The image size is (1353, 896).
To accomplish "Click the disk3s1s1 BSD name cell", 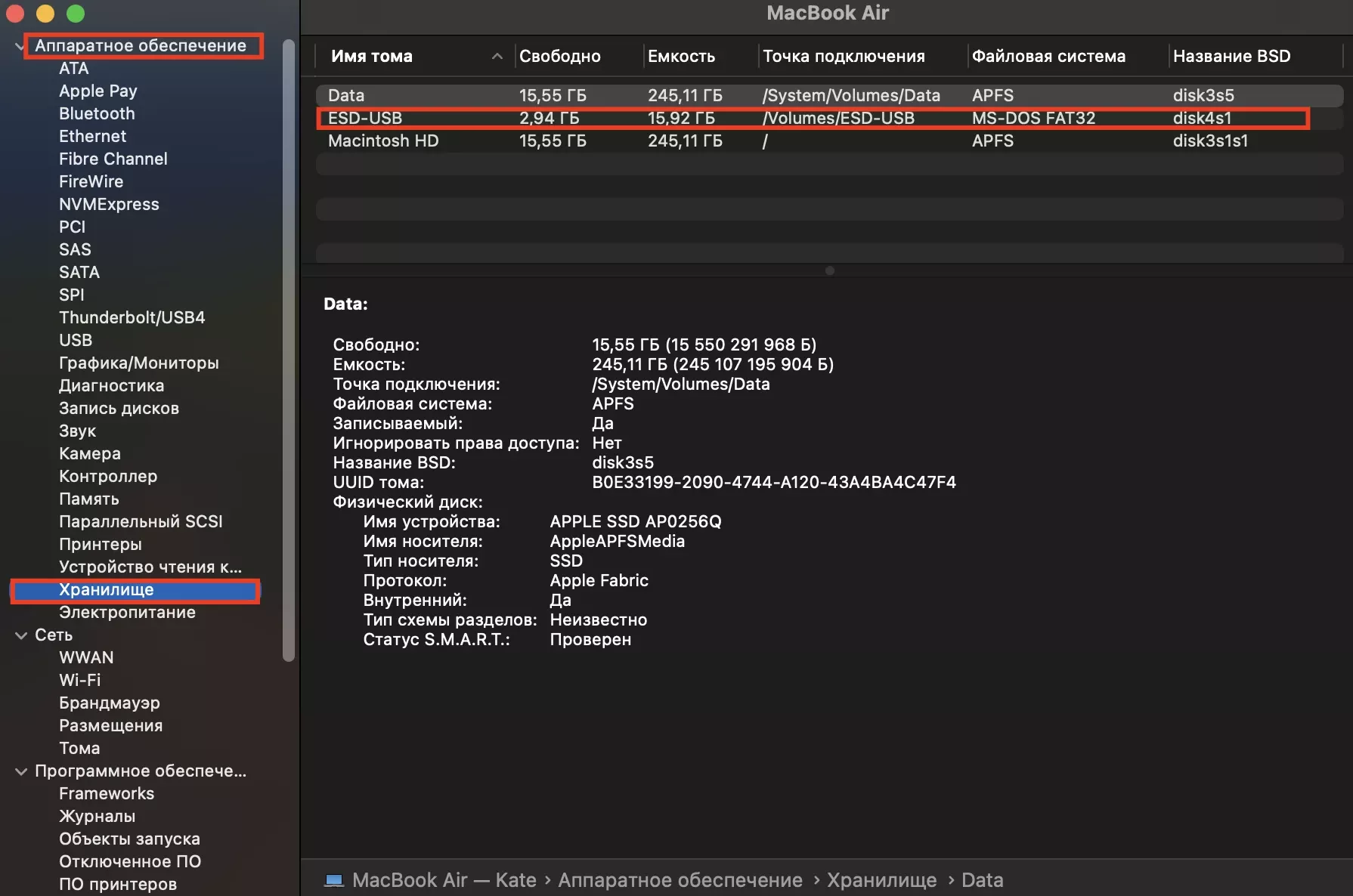I will point(1210,141).
